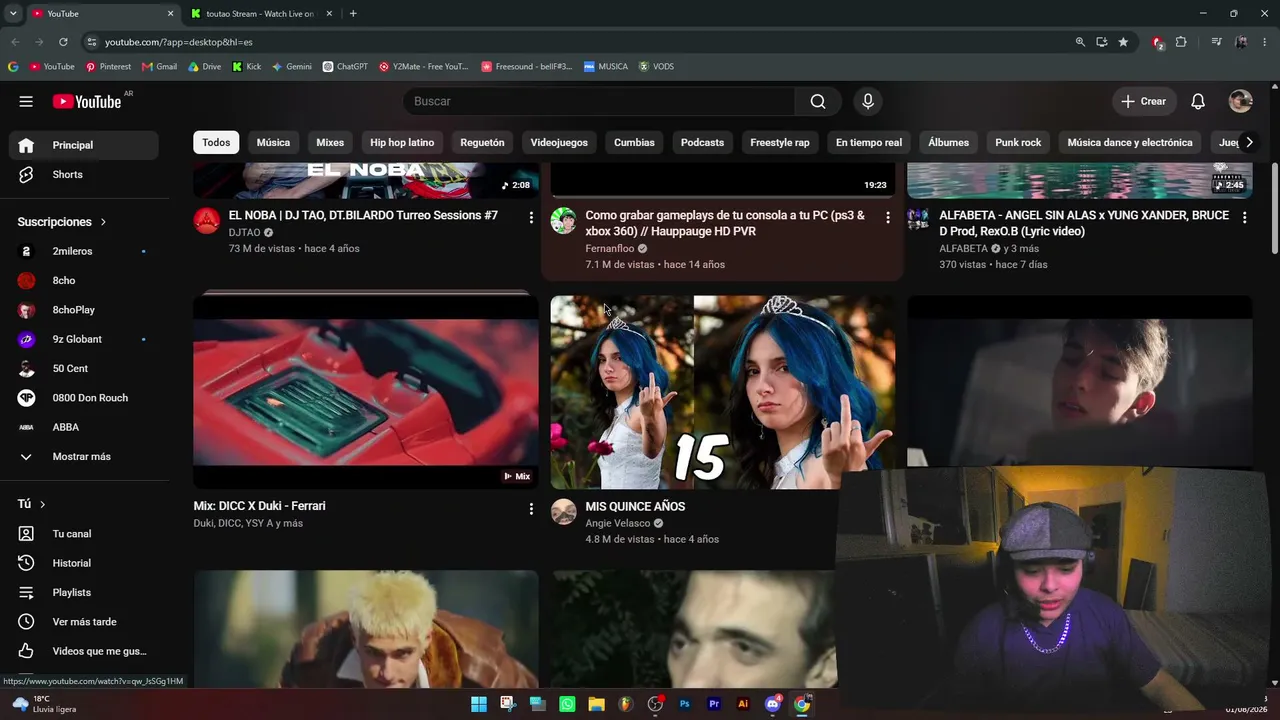This screenshot has width=1280, height=720.
Task: Open the YouTube account avatar menu
Action: coord(1241,101)
